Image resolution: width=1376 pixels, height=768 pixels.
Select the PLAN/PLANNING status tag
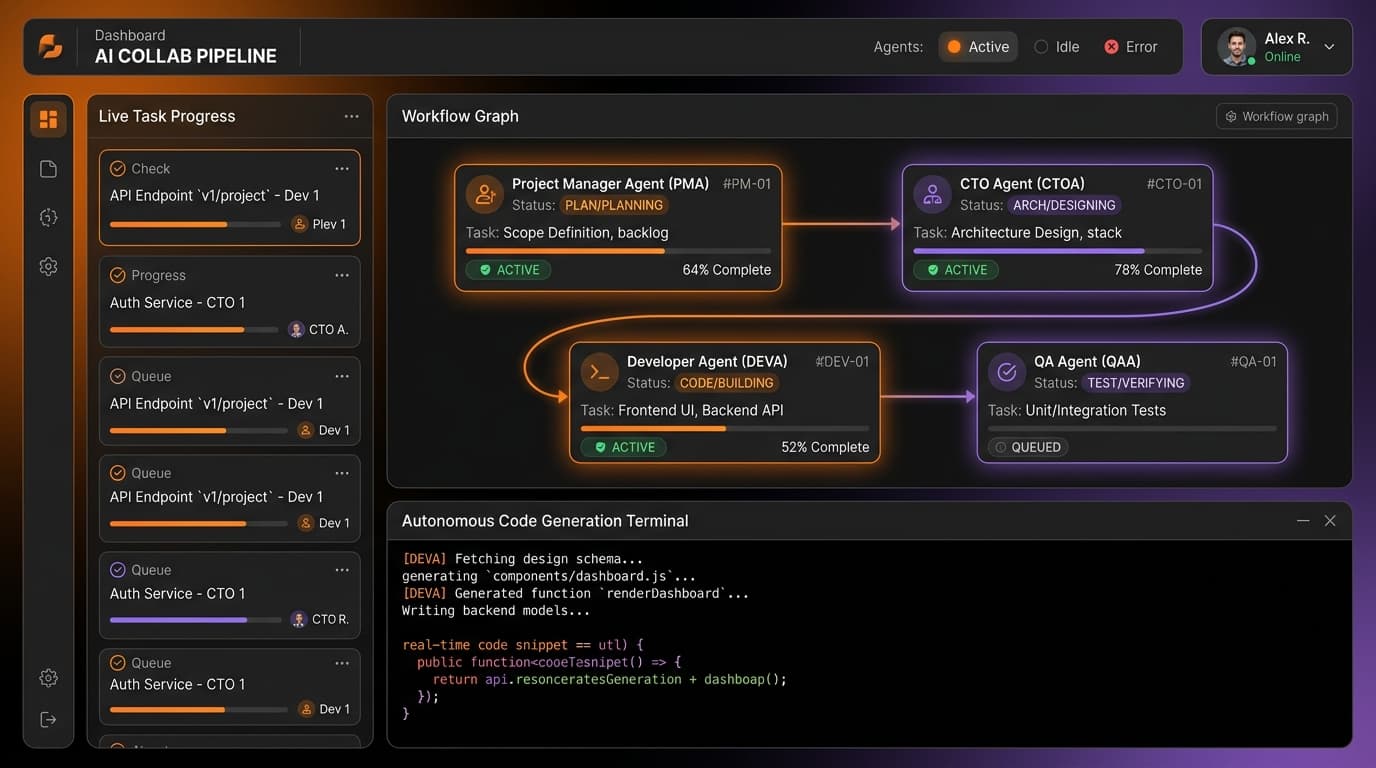(x=613, y=205)
